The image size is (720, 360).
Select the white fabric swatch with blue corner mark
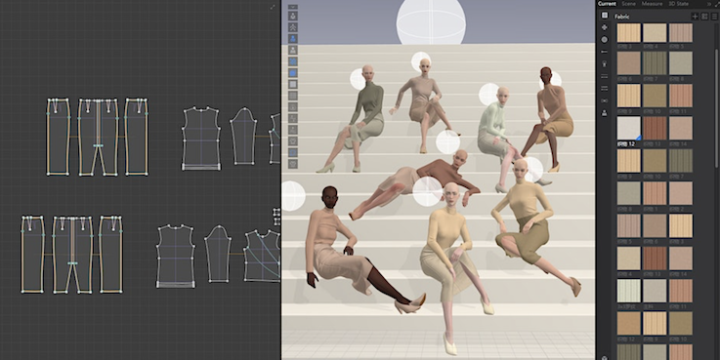coord(629,128)
